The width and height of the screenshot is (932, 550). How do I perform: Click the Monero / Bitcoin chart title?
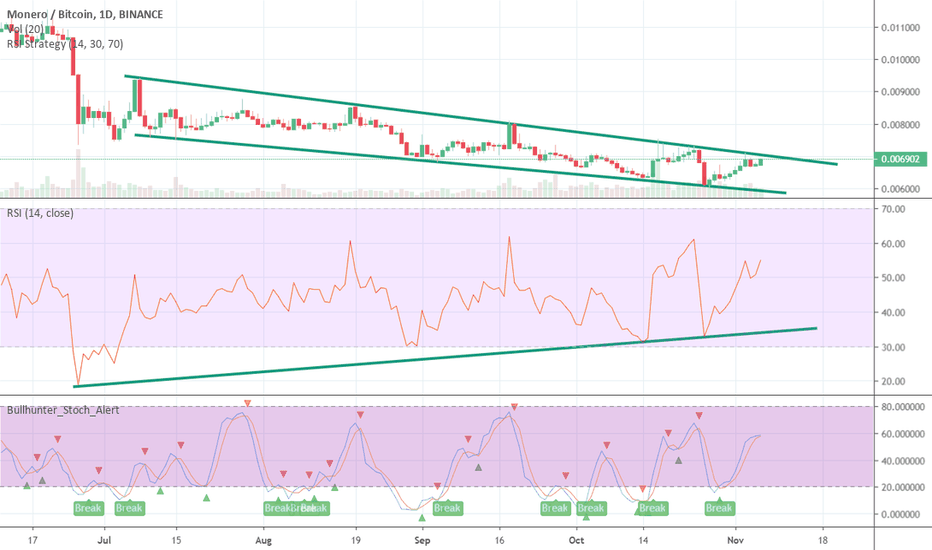coord(85,14)
